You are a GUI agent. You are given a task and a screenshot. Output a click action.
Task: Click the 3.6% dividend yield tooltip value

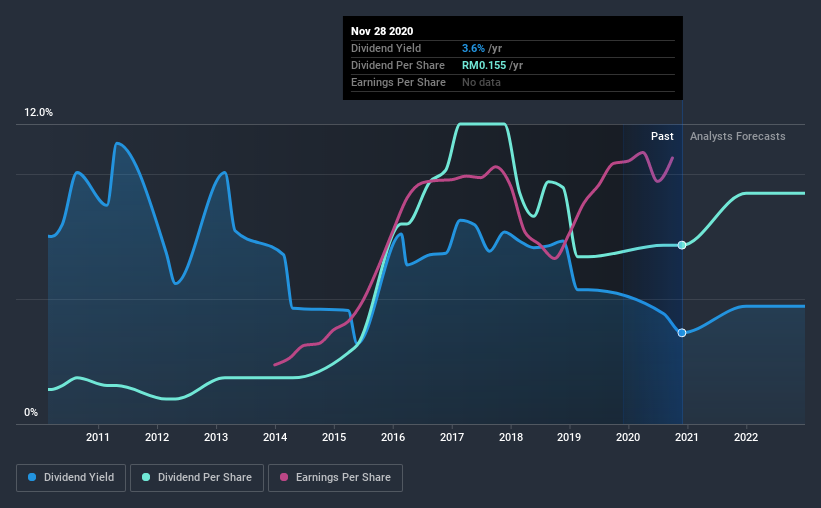pyautogui.click(x=473, y=48)
